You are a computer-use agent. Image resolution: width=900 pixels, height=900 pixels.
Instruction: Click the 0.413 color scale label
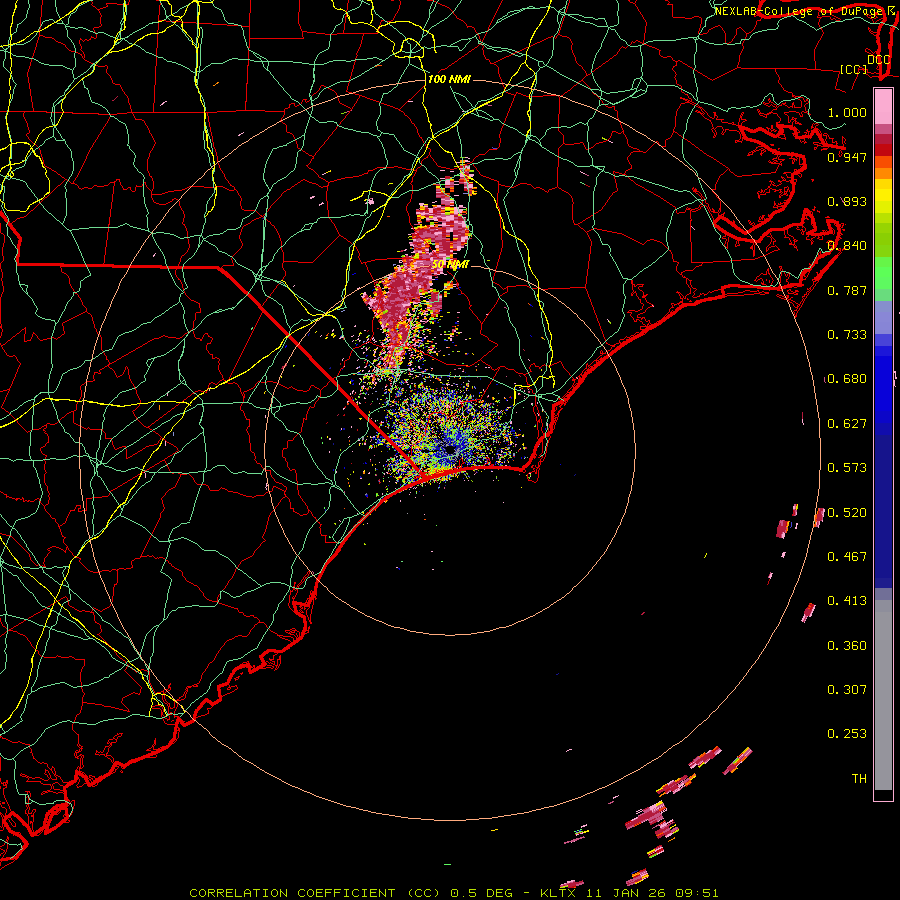[847, 601]
